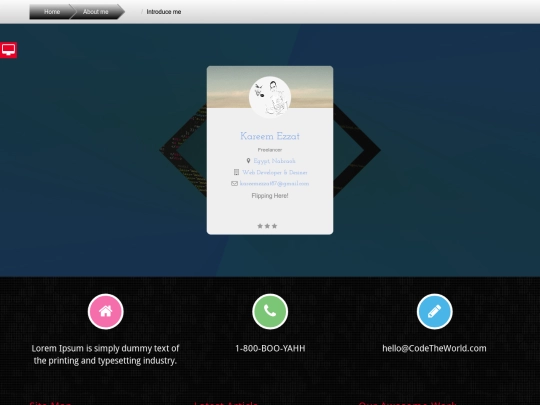The image size is (540, 405).
Task: Click the hello@CodeTheWorld.com email
Action: [x=435, y=348]
